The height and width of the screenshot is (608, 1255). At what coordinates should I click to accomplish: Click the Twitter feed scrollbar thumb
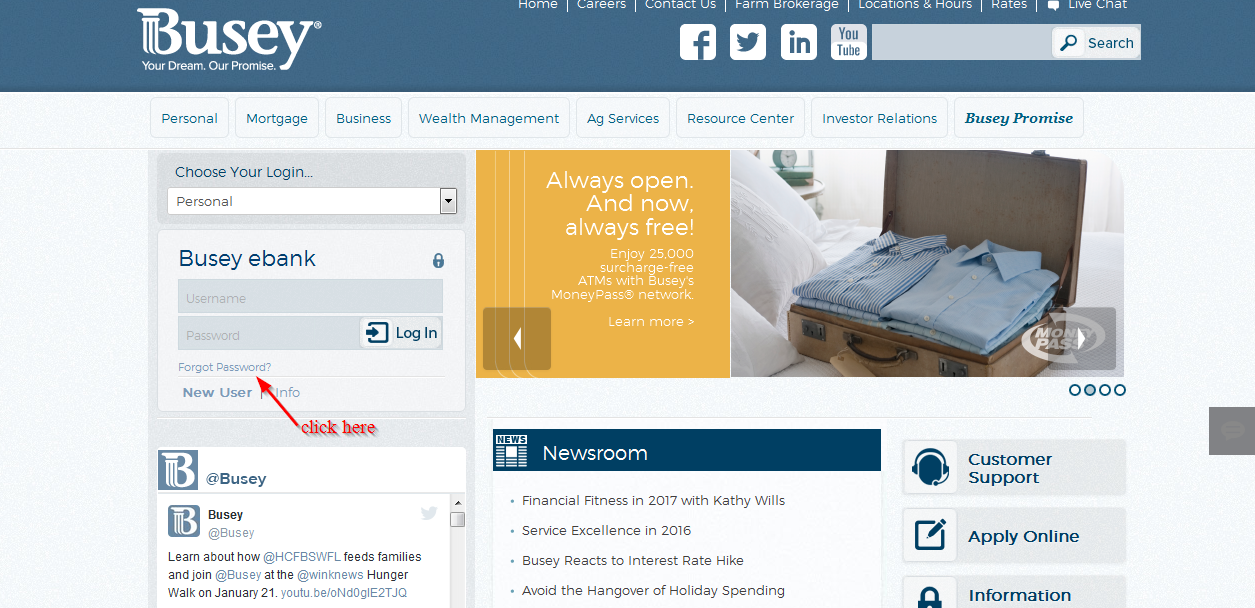point(457,519)
